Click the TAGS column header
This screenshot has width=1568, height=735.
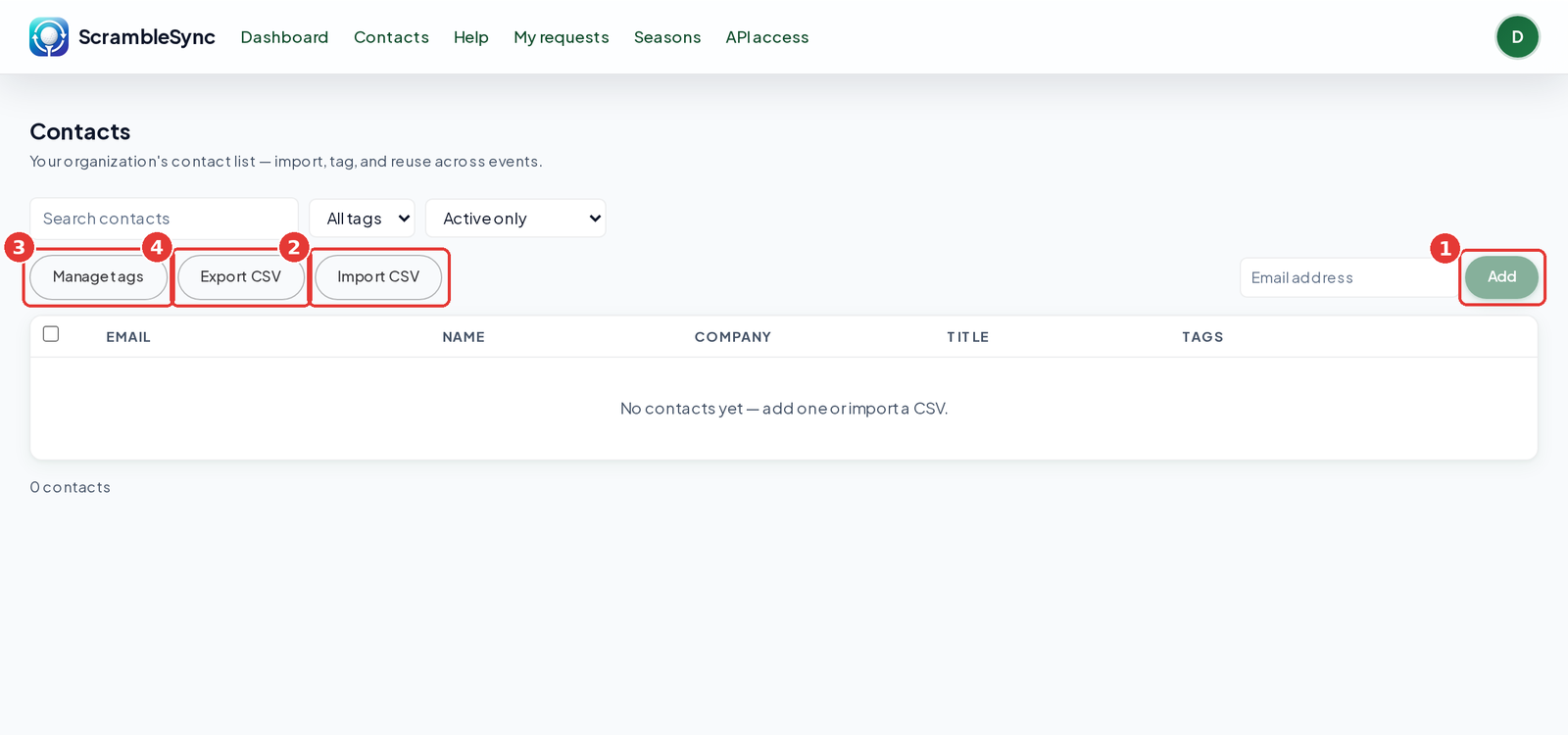(1202, 337)
